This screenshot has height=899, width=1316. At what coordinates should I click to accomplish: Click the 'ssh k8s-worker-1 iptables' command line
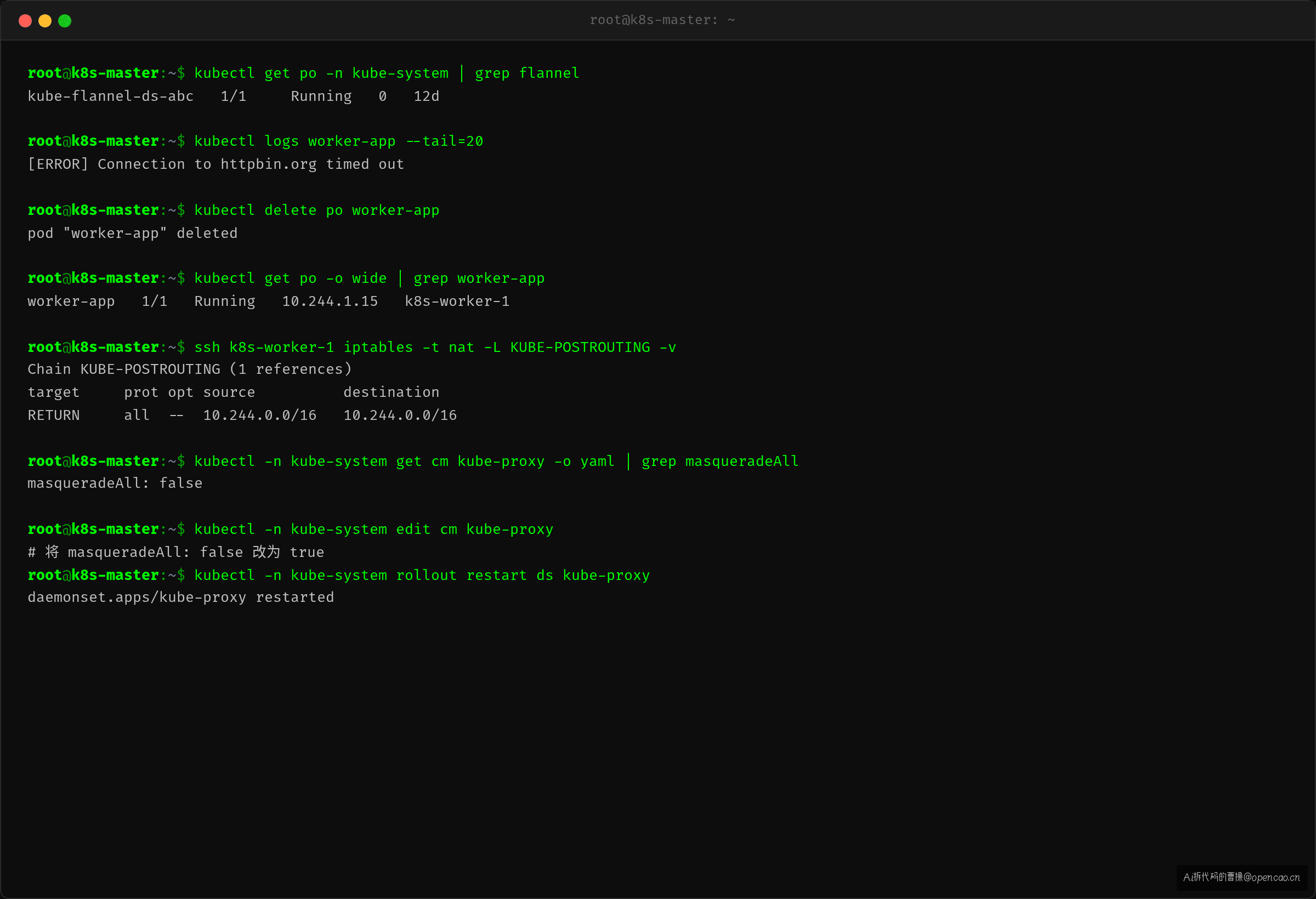point(351,347)
